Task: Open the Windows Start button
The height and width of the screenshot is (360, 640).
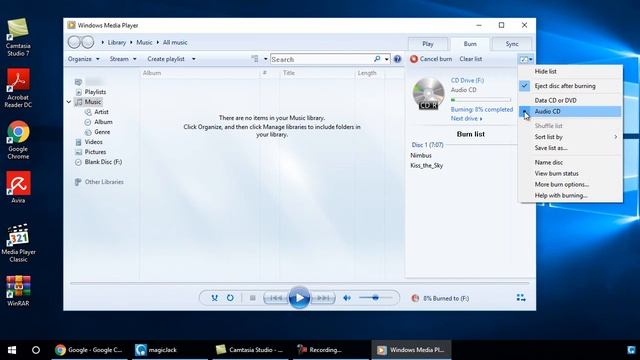Action: click(x=12, y=350)
